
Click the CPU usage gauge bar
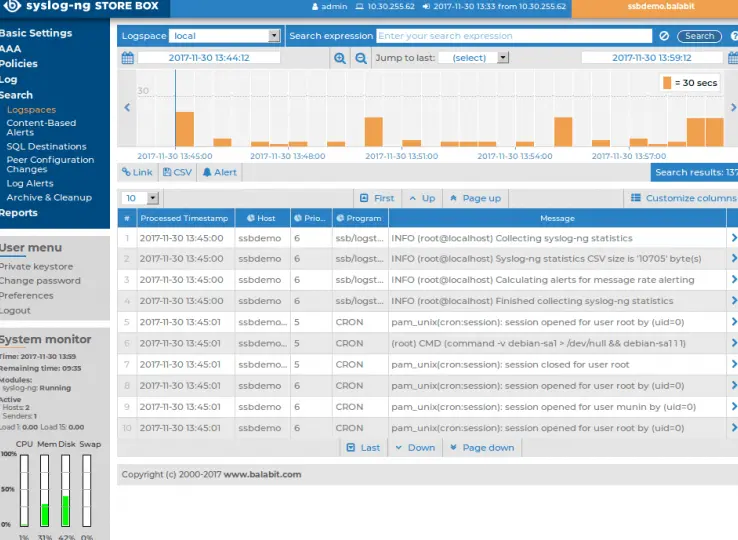[24, 490]
